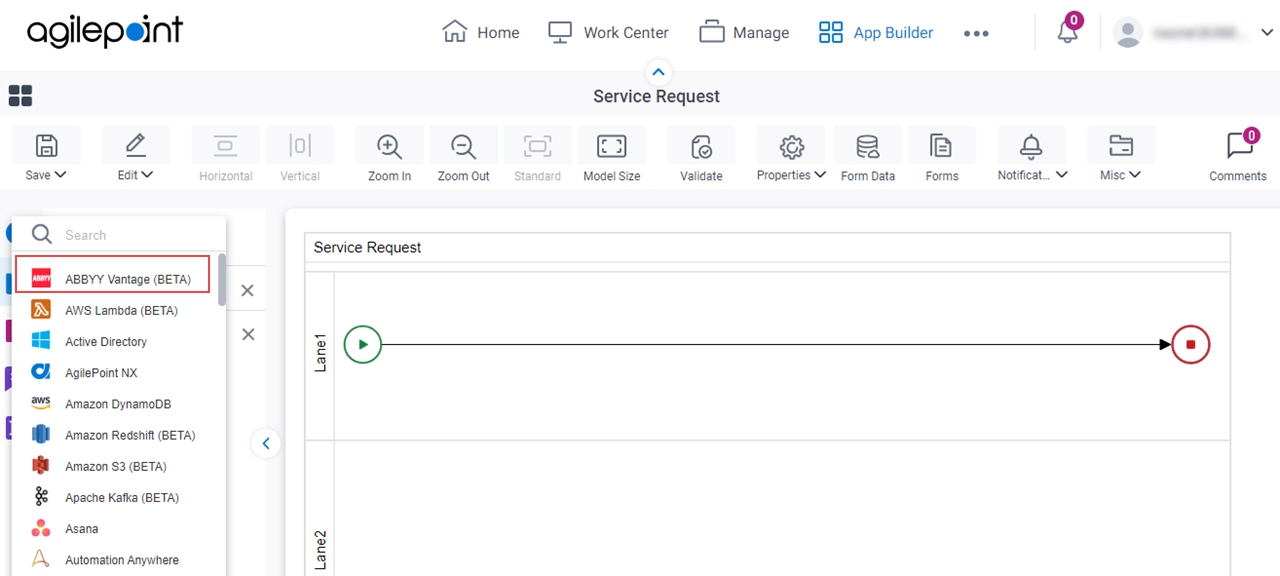Click the AgilePoint logo
This screenshot has width=1280, height=576.
pyautogui.click(x=105, y=31)
